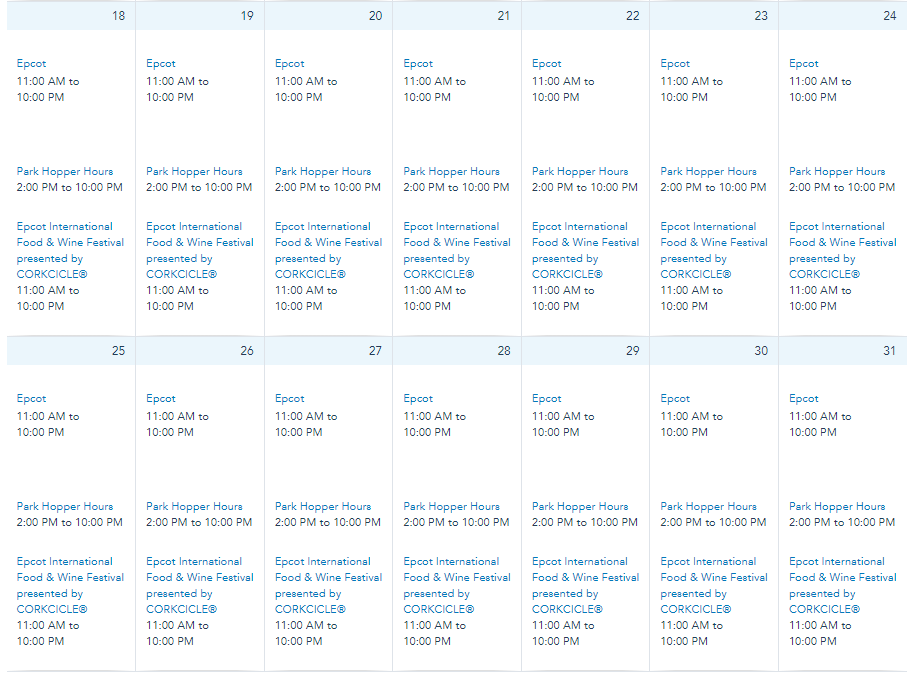Click Park Hopper Hours on day 25

[64, 506]
